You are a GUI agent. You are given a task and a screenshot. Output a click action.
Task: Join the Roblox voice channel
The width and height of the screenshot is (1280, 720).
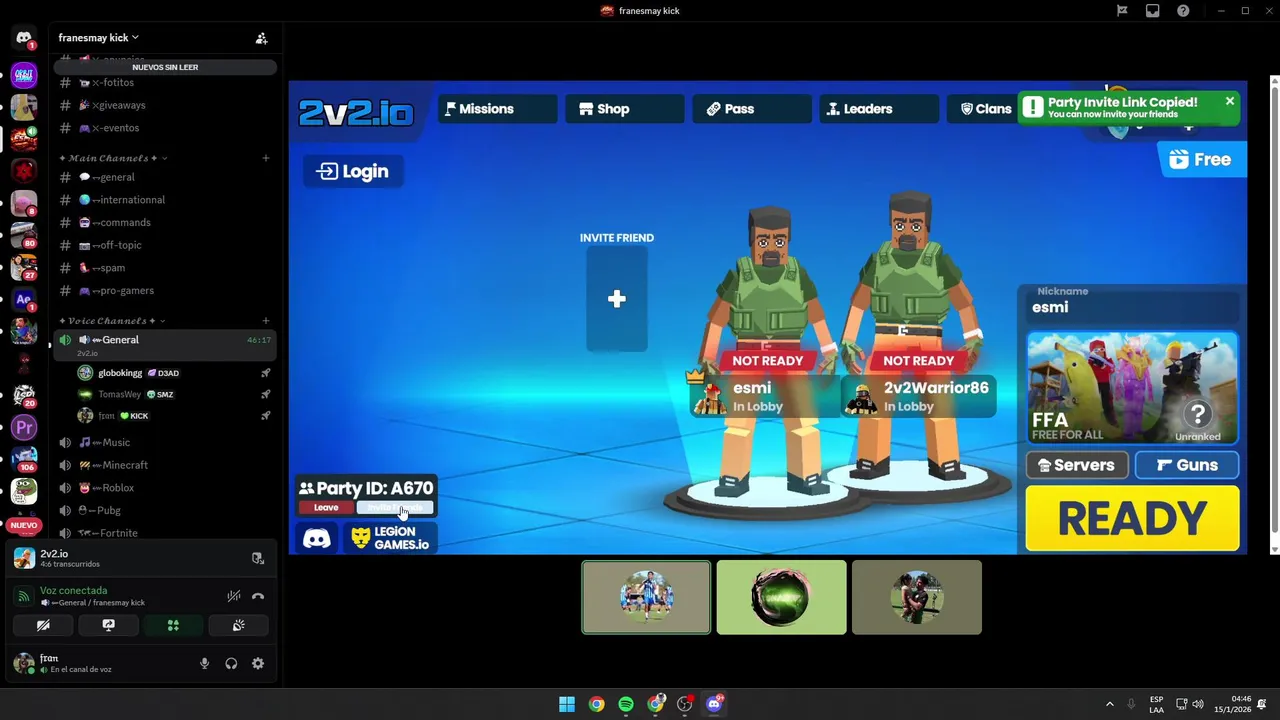tap(165, 488)
